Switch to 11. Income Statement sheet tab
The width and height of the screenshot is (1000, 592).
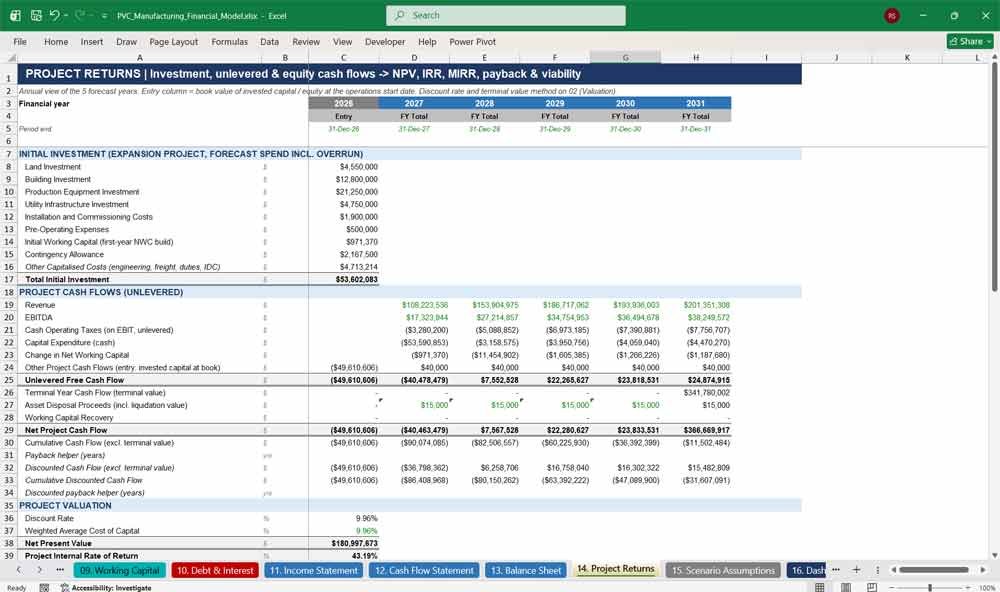pos(314,570)
